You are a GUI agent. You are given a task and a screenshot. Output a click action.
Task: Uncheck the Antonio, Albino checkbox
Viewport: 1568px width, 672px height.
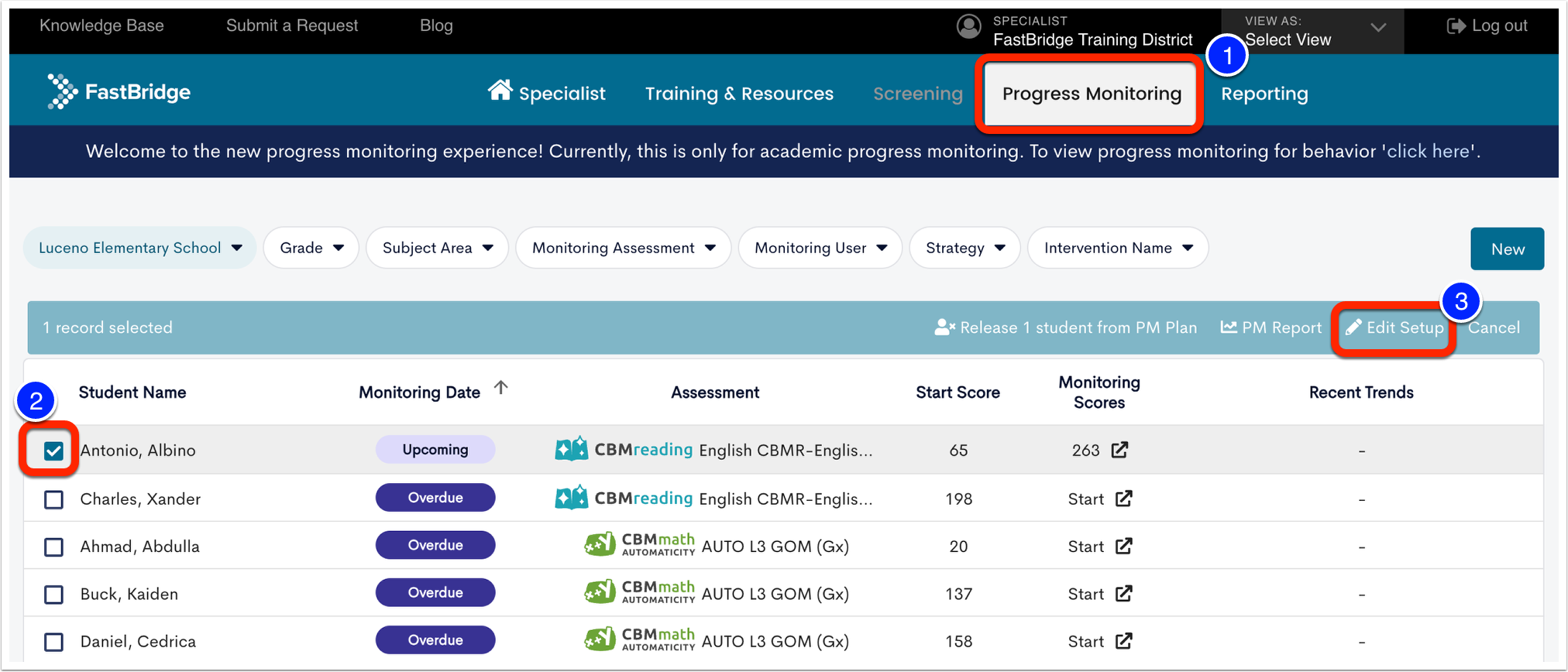click(x=53, y=451)
